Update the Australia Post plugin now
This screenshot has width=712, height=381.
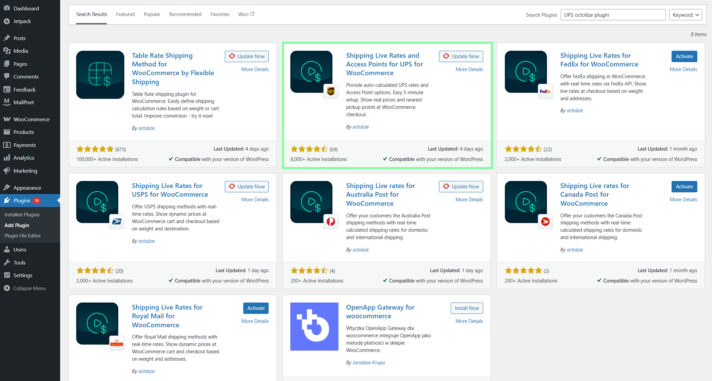461,187
